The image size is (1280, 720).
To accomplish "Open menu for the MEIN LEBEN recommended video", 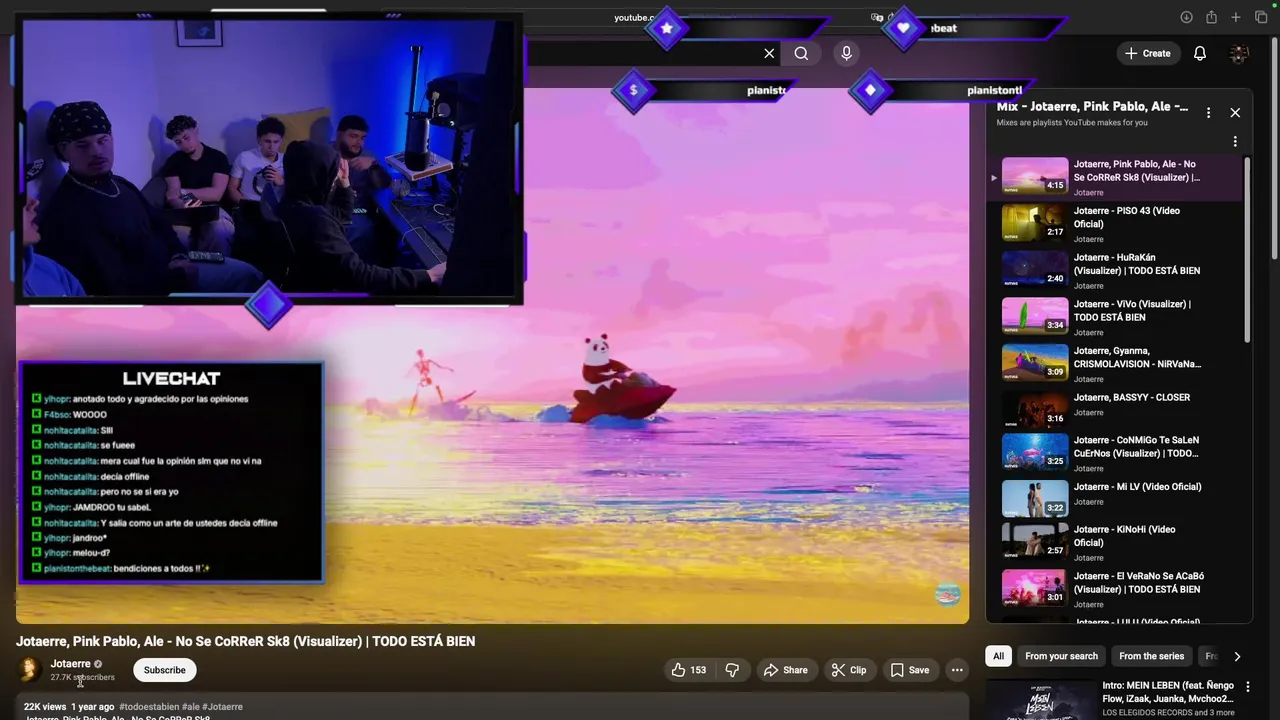I will 1247,687.
